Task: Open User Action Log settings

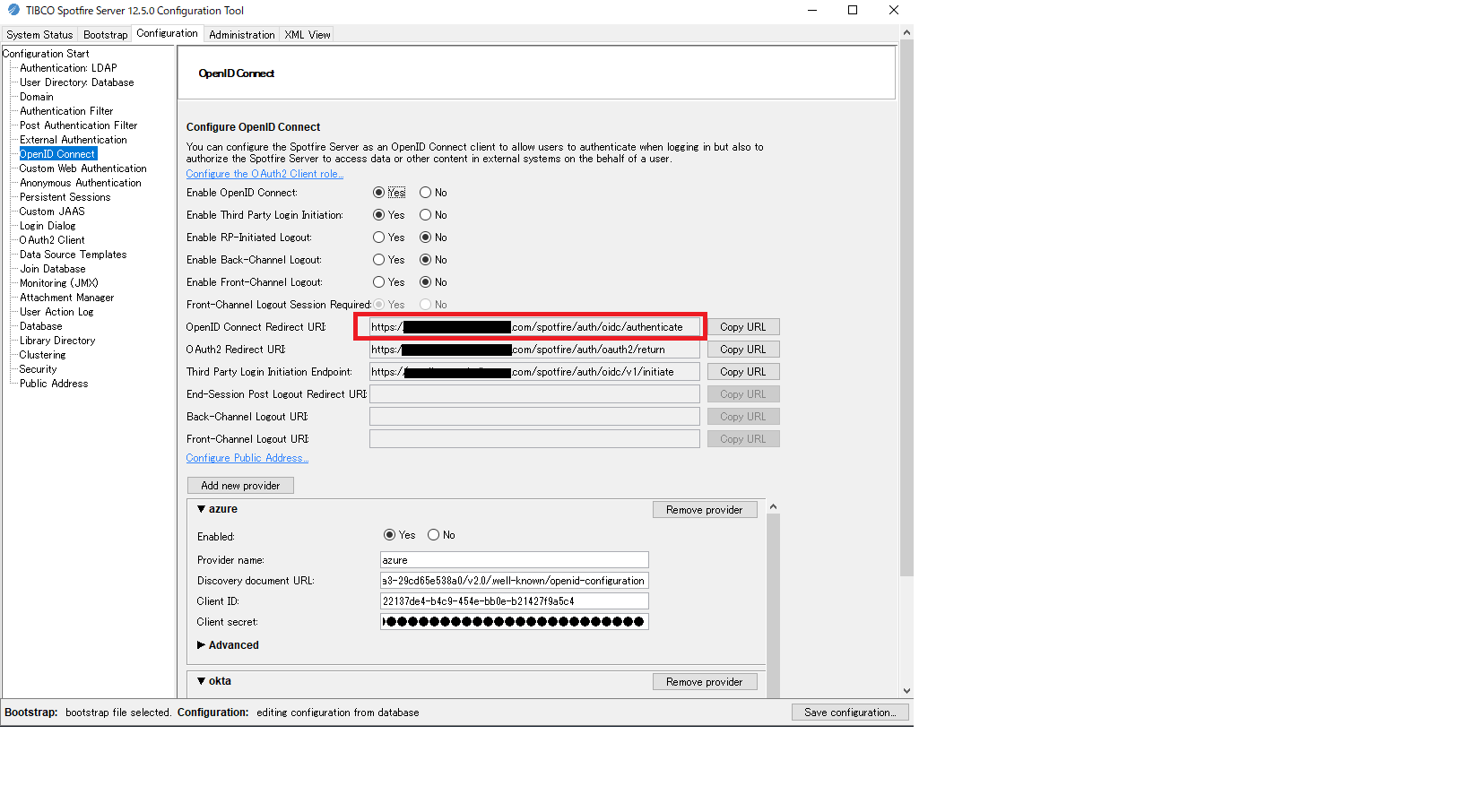Action: pyautogui.click(x=56, y=312)
